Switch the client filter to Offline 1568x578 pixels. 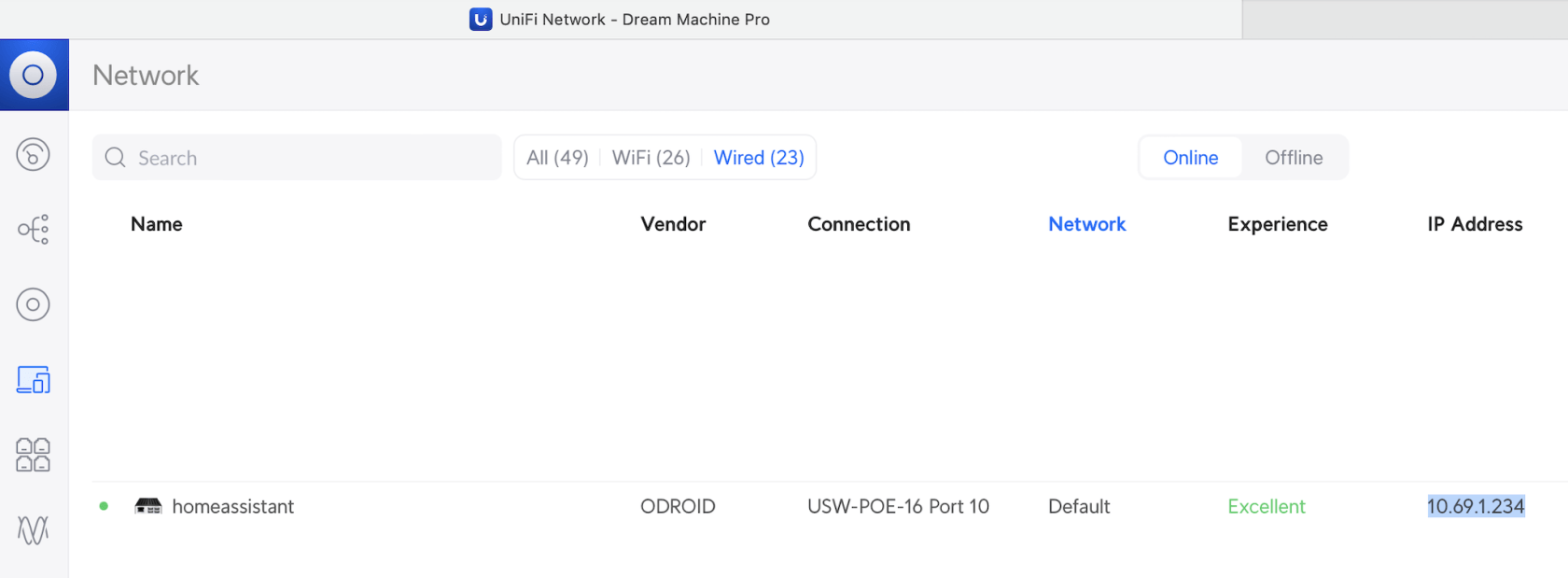click(x=1293, y=158)
